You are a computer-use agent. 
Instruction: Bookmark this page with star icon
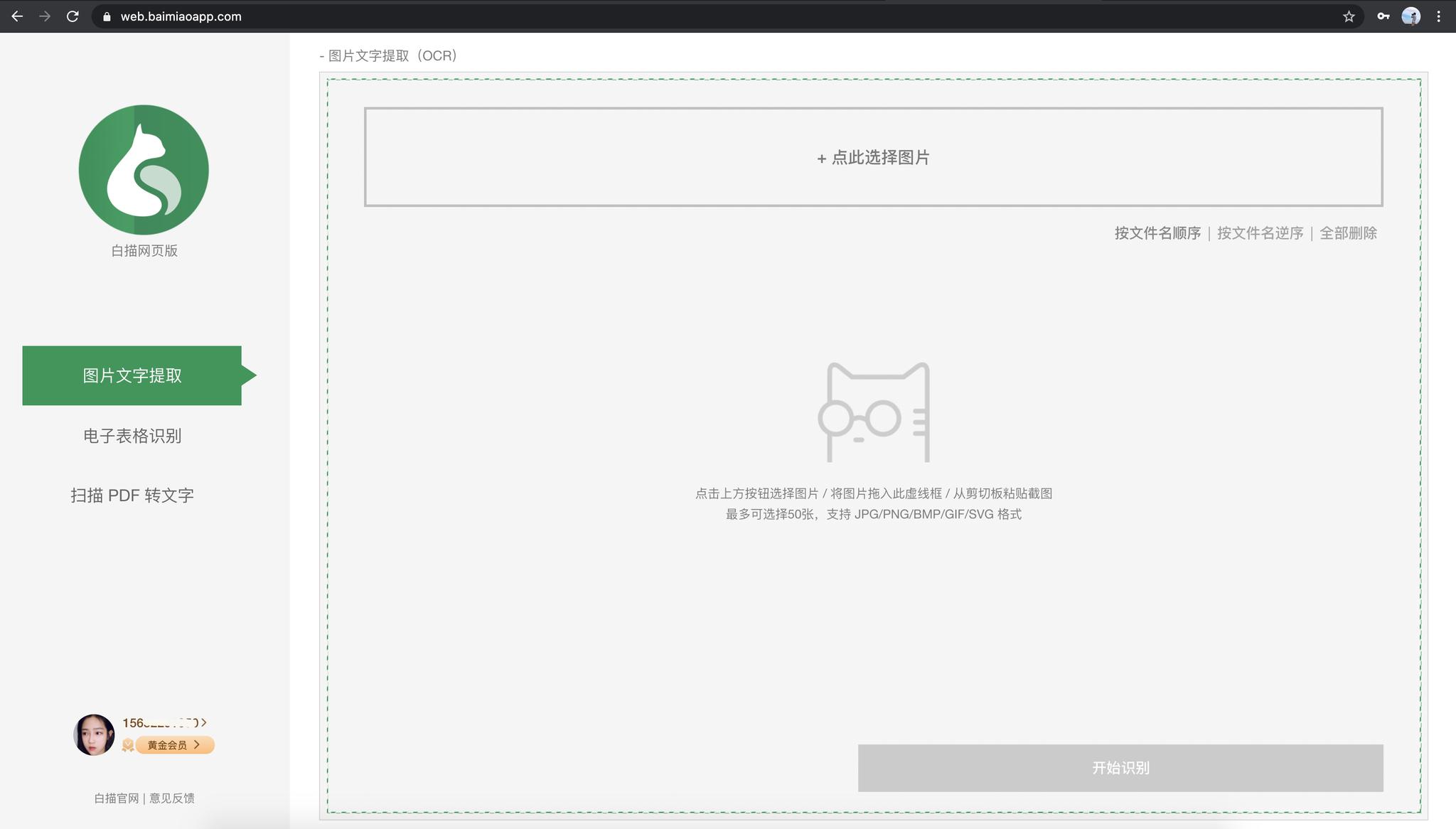tap(1349, 16)
